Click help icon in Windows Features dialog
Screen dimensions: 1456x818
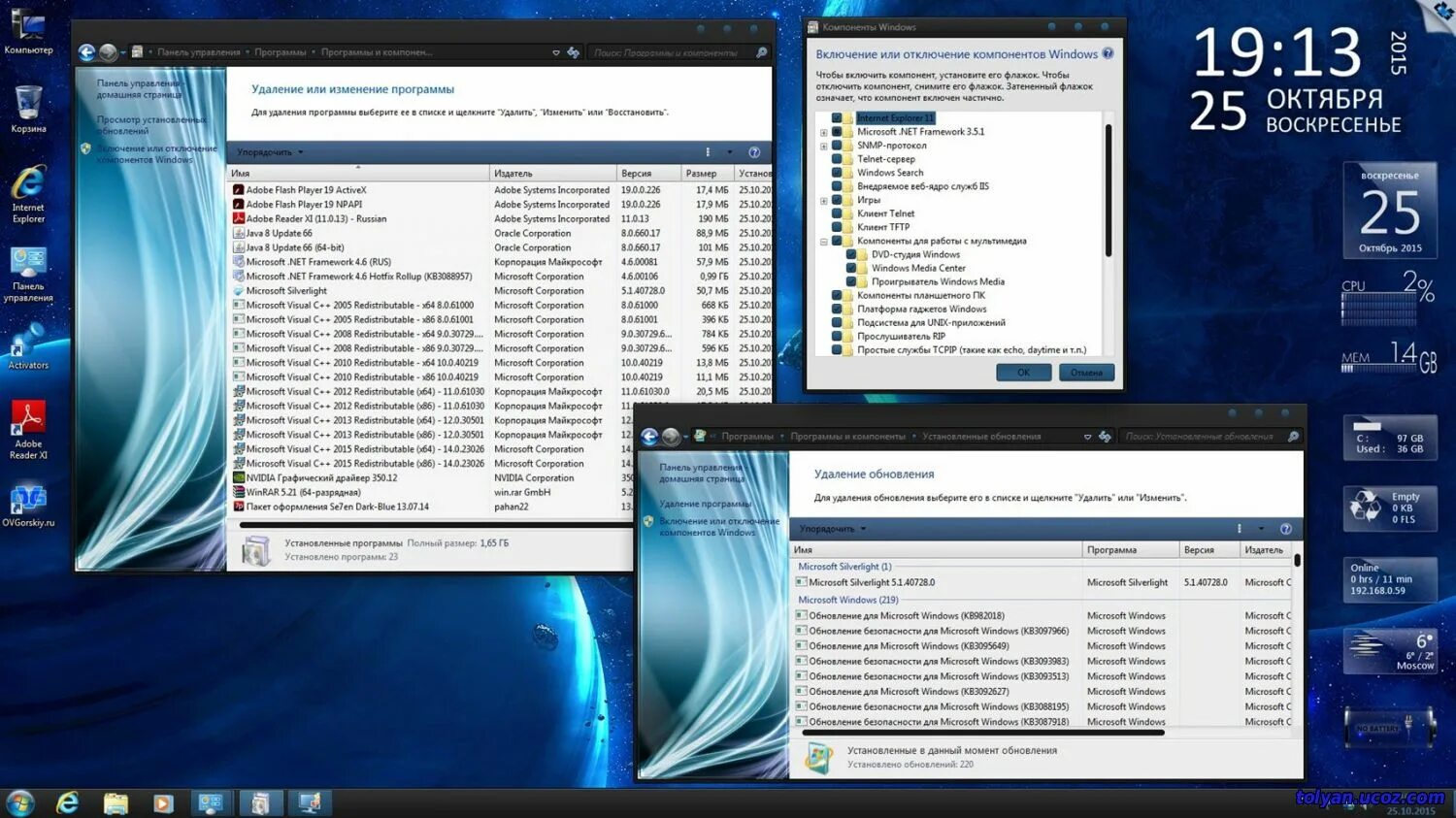pos(1108,53)
